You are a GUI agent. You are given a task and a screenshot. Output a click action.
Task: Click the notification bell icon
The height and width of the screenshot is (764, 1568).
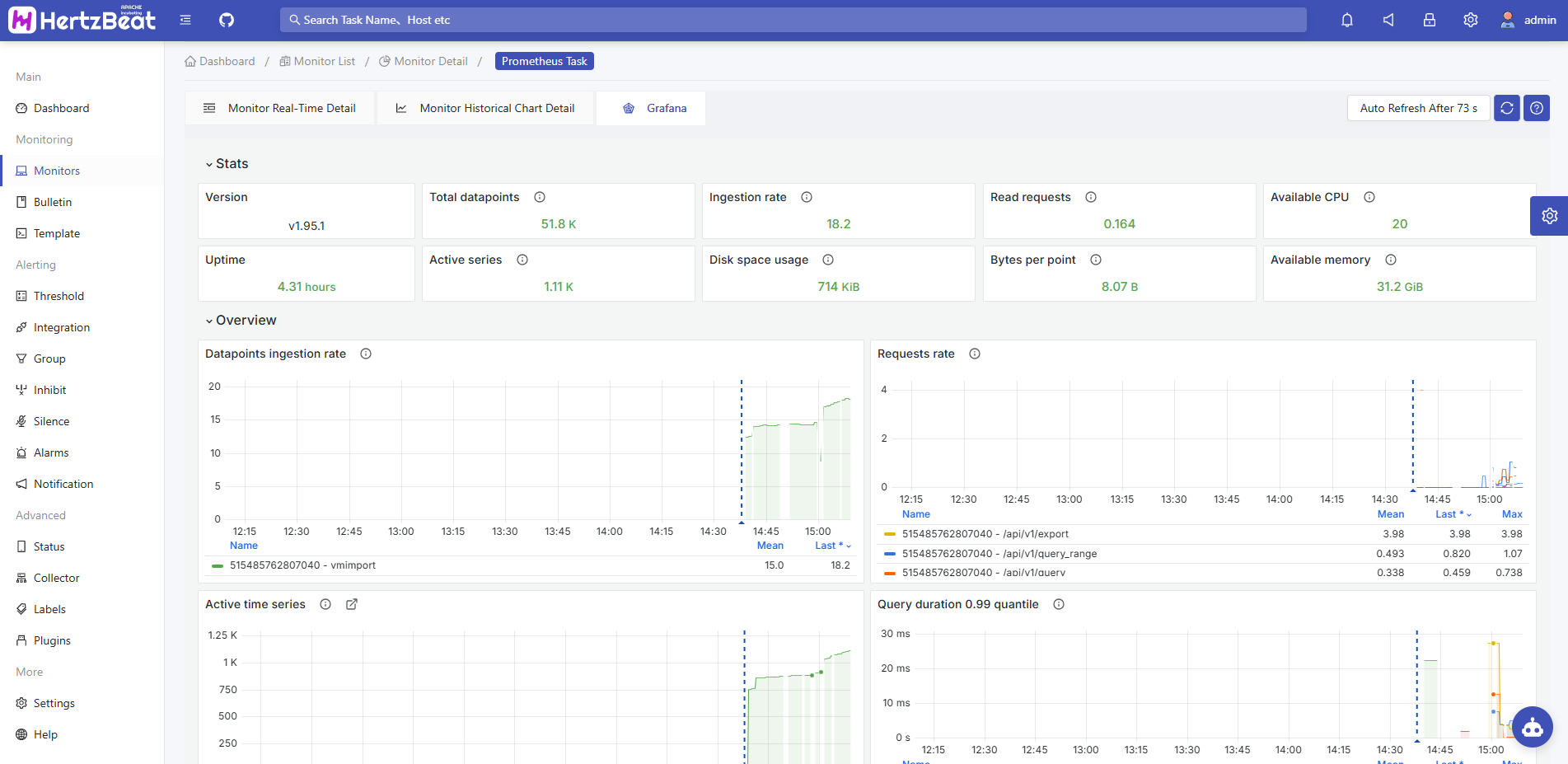1347,20
